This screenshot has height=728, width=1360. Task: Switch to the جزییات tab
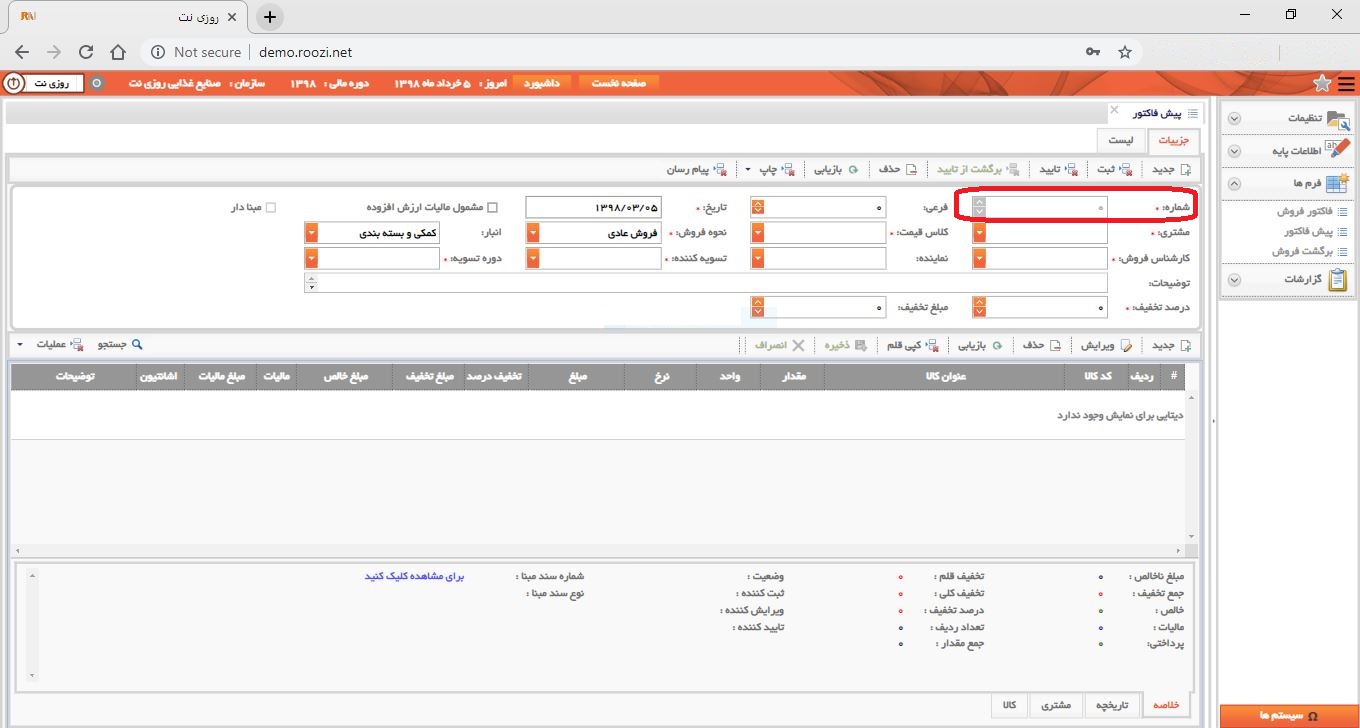pyautogui.click(x=1173, y=141)
